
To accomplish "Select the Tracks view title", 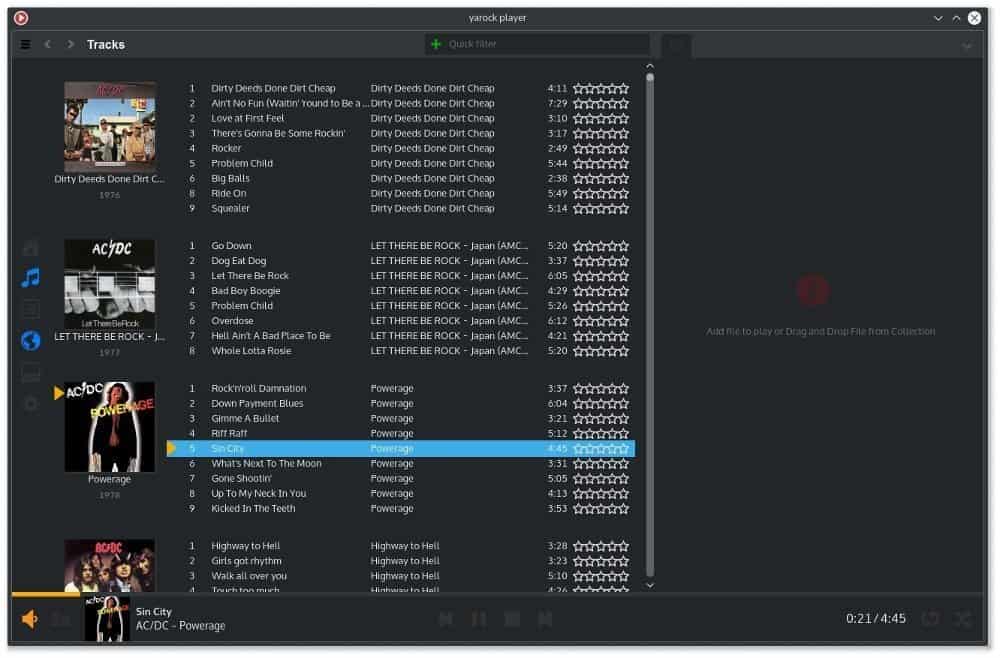I will 106,45.
